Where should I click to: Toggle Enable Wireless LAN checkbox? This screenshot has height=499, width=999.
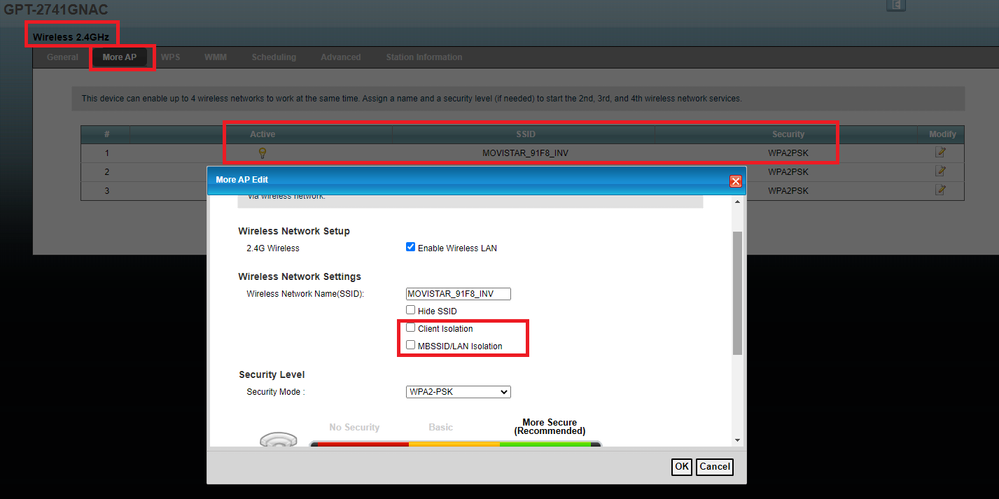(410, 247)
